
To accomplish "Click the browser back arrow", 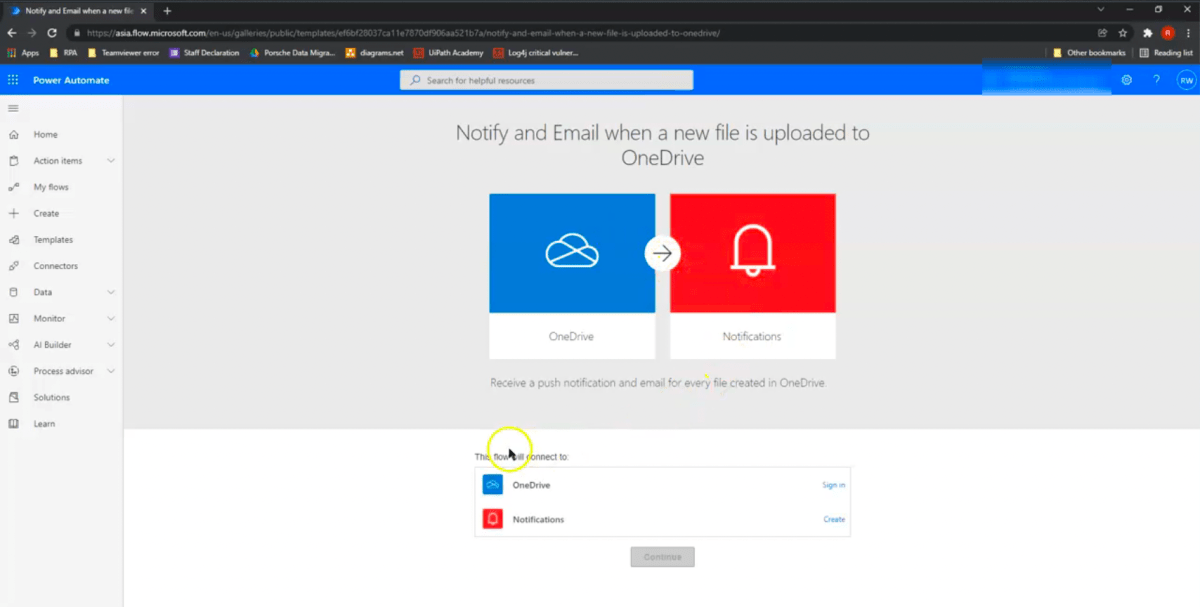I will click(x=12, y=33).
